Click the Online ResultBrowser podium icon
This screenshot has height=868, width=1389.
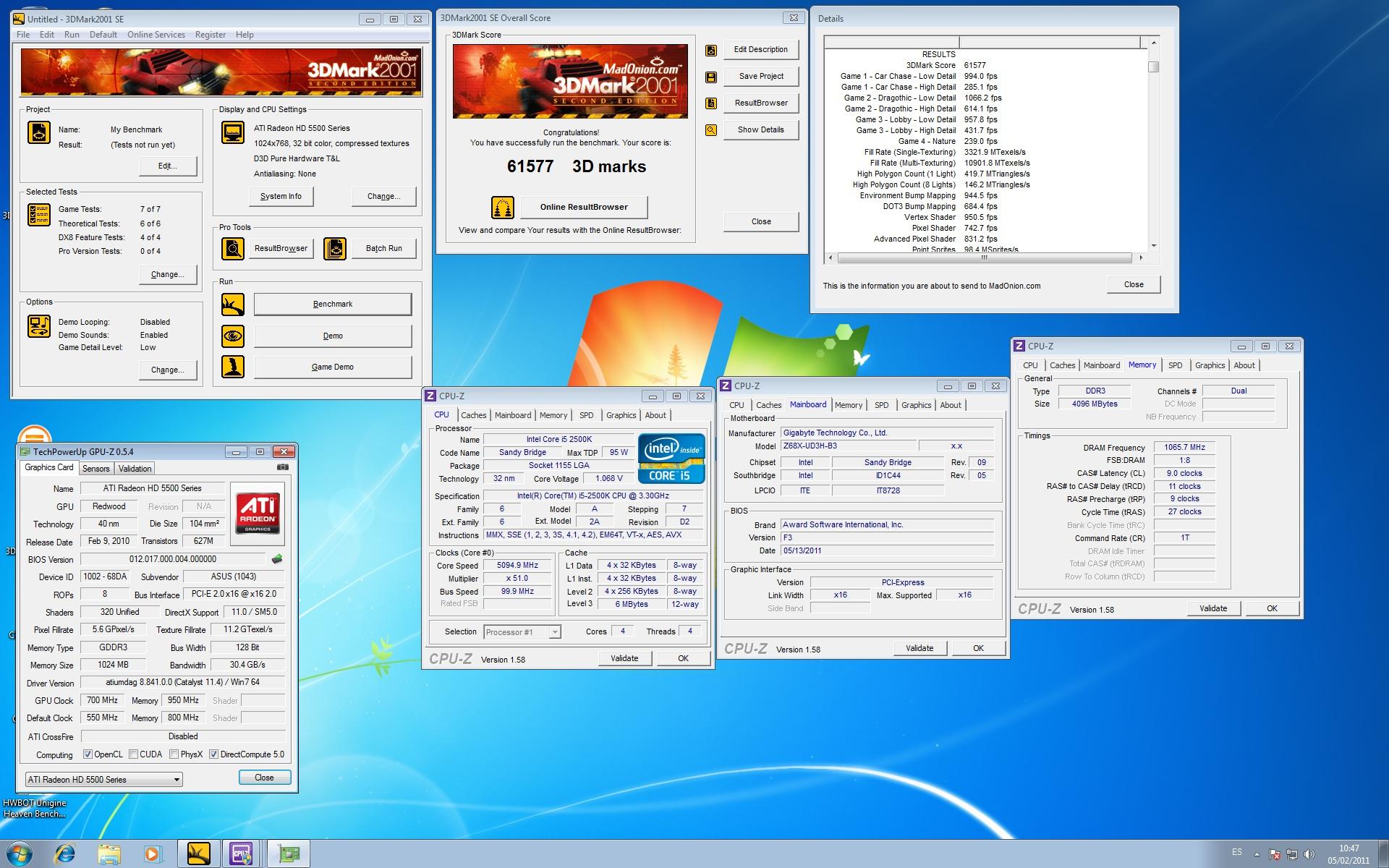503,208
